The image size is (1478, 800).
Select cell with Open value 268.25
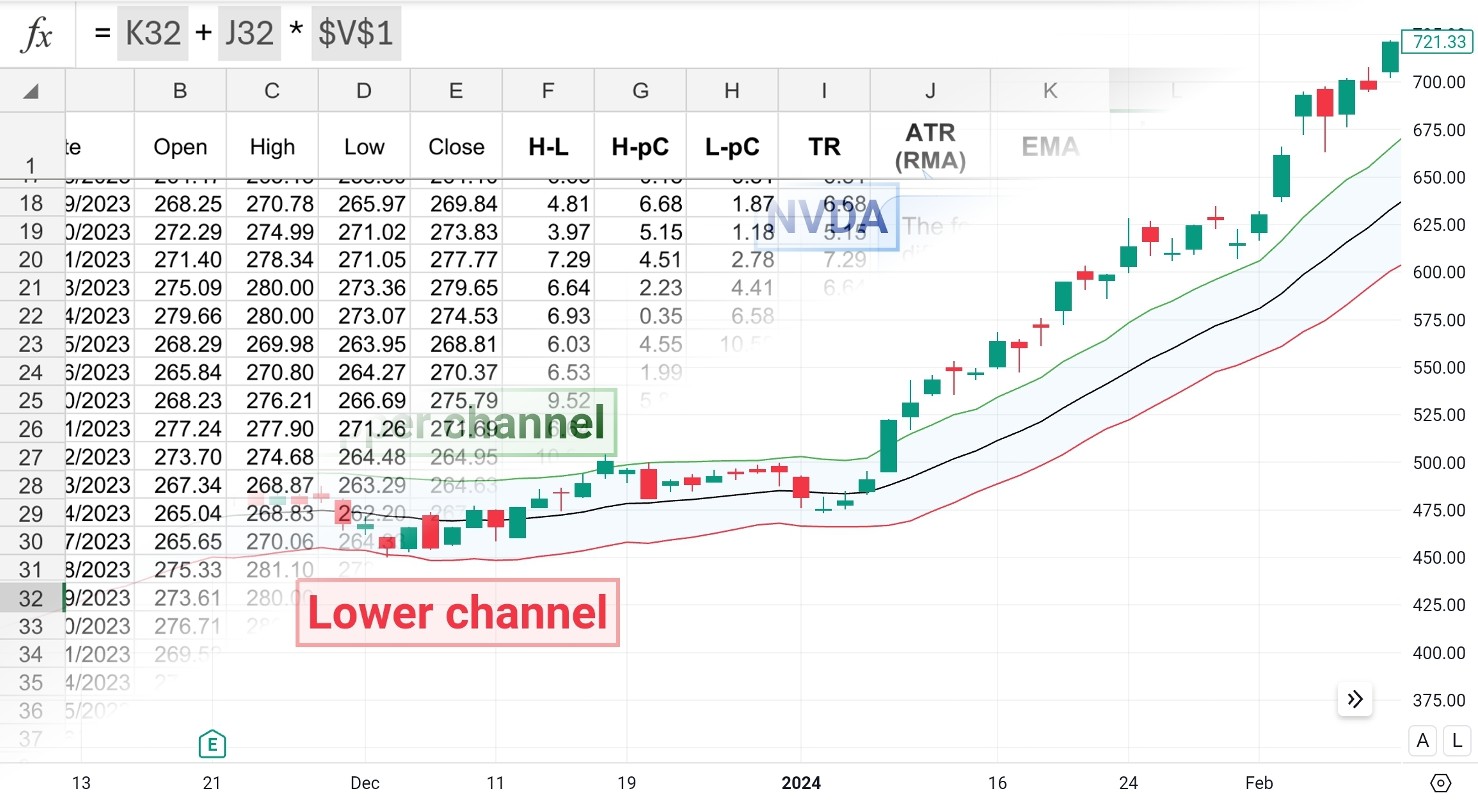pos(180,204)
